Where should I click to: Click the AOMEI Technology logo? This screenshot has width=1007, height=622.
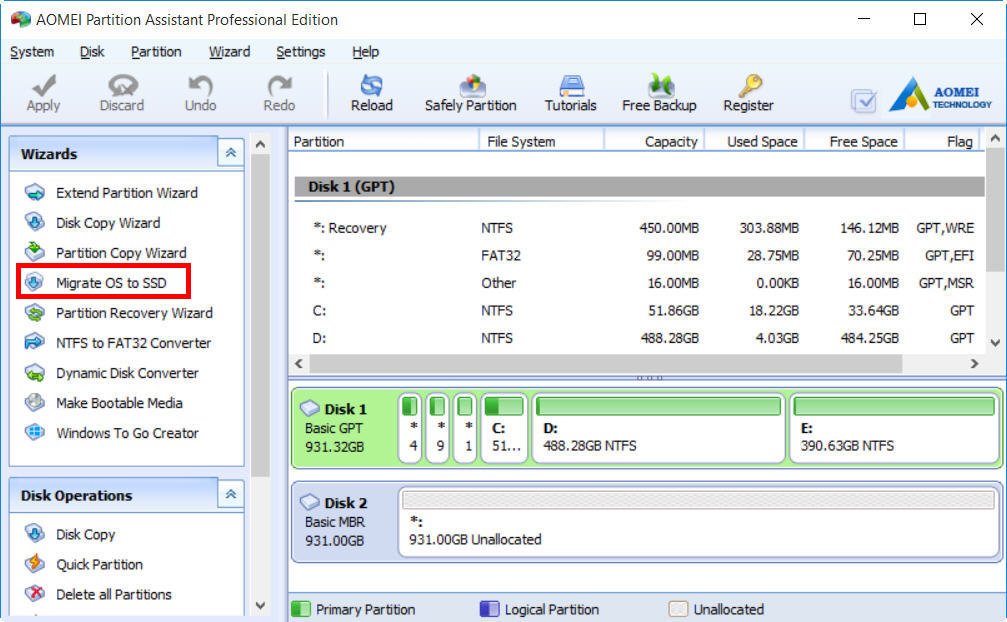click(x=940, y=95)
